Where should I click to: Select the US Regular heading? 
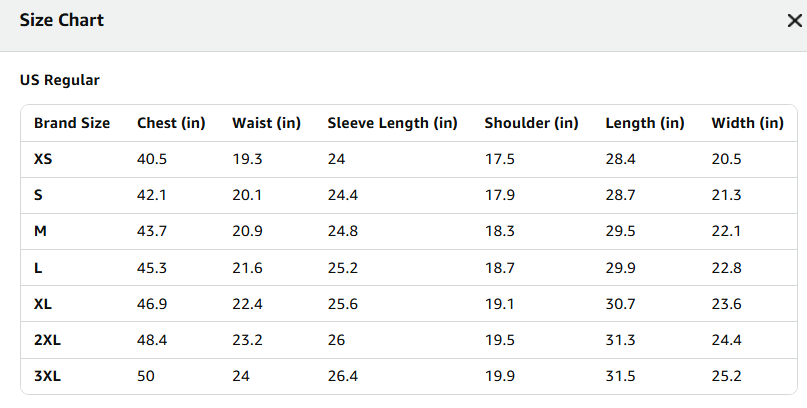60,80
